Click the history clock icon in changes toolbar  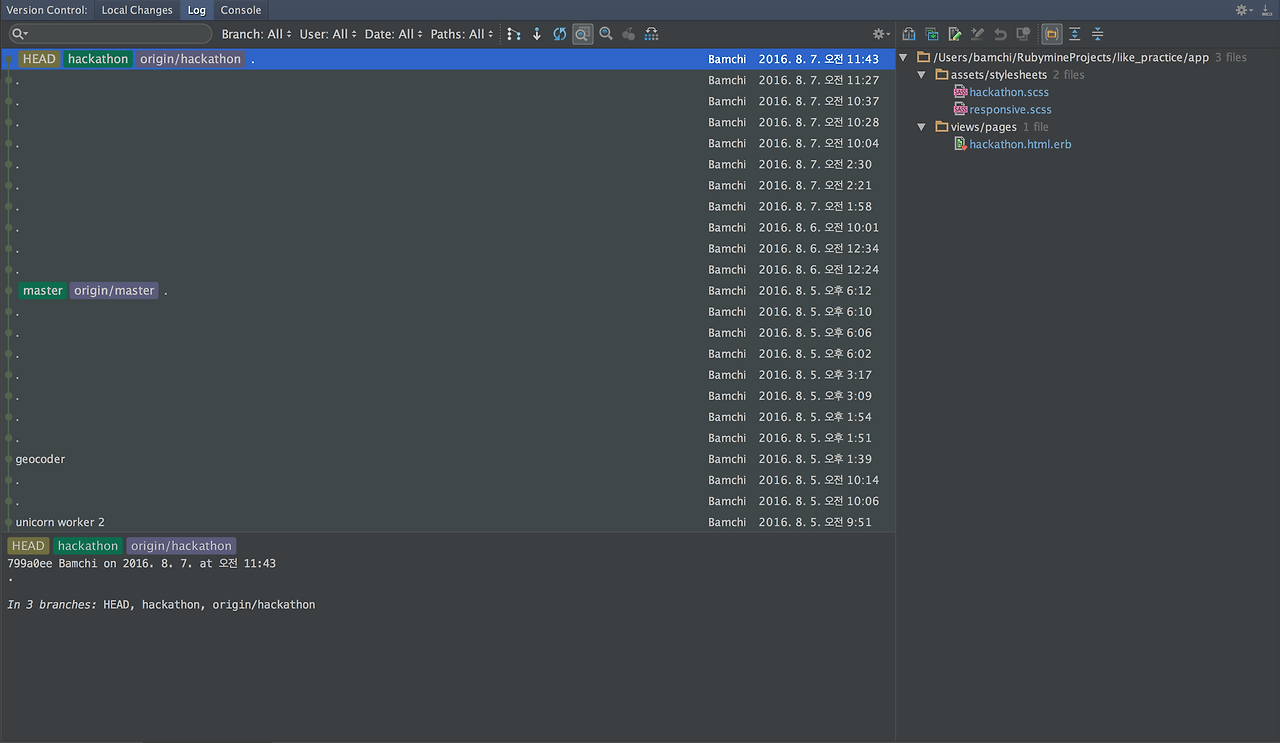tap(1023, 34)
